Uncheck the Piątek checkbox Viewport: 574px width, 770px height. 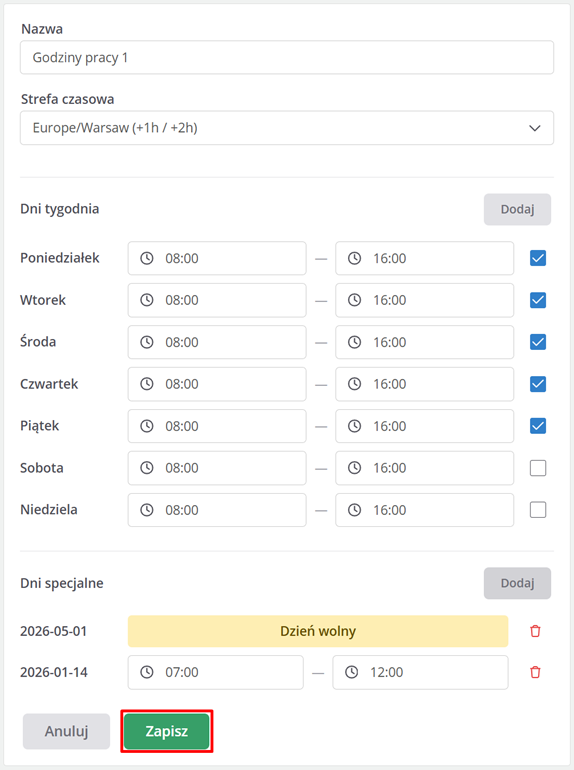click(x=538, y=426)
